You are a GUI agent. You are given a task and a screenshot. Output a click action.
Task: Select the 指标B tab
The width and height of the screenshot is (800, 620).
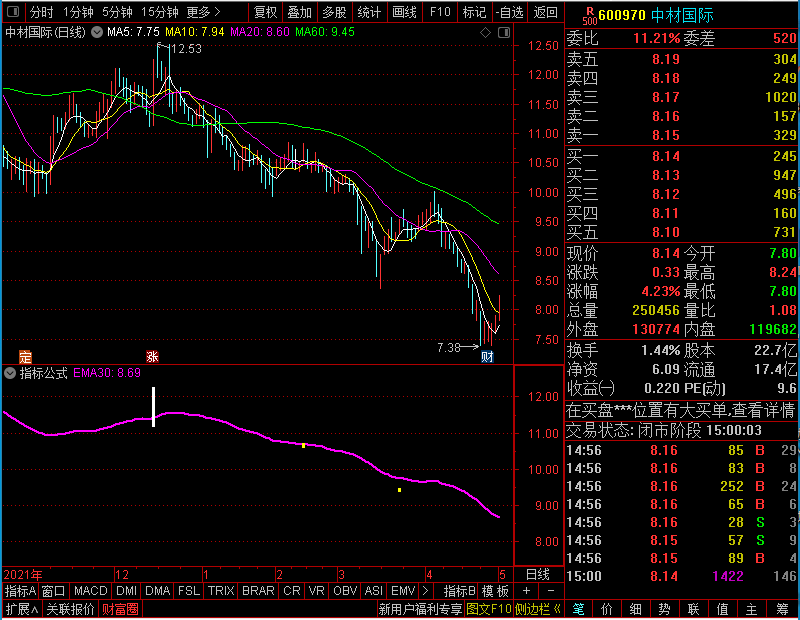point(459,591)
